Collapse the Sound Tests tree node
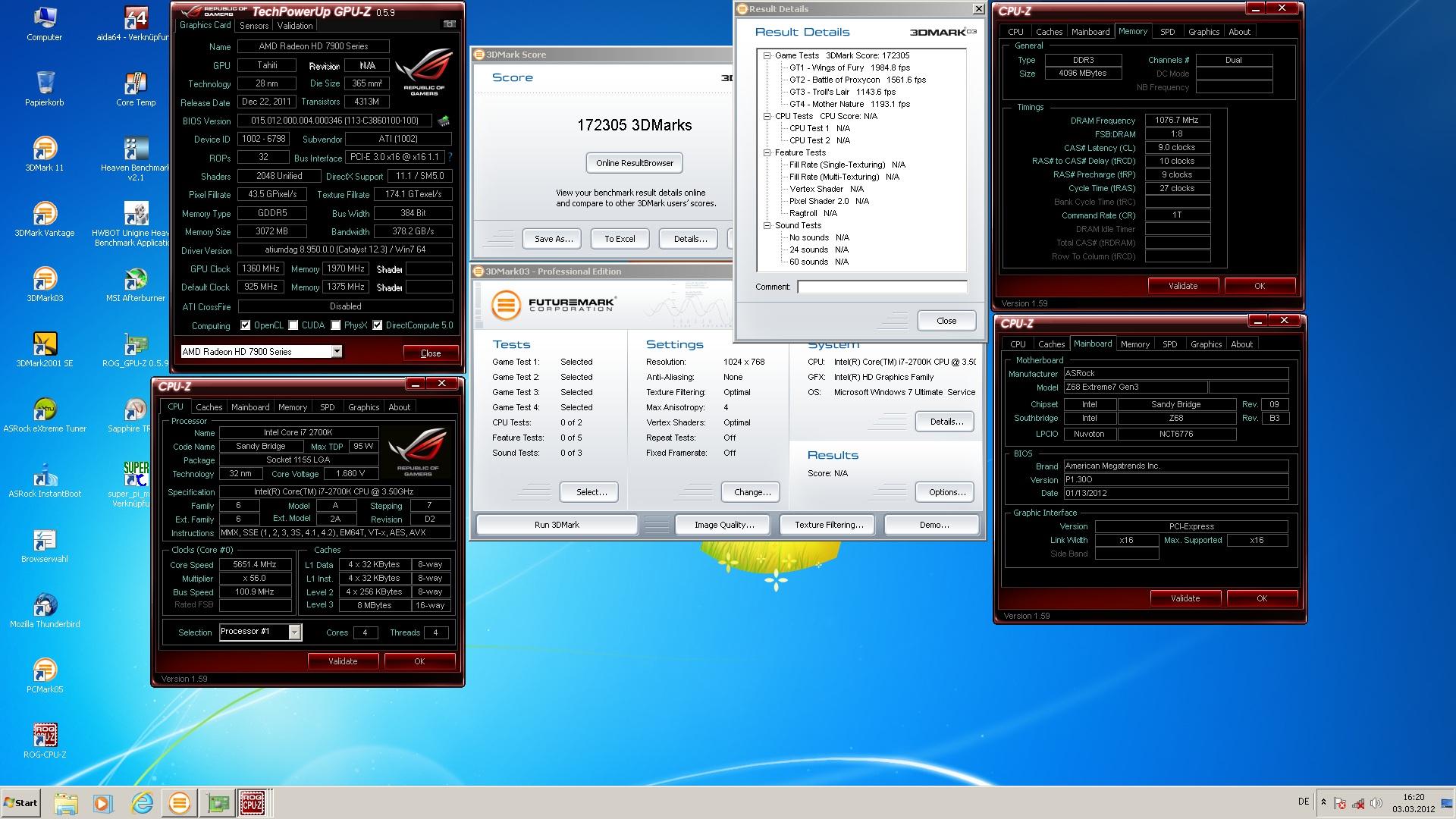Image resolution: width=1456 pixels, height=819 pixels. tap(767, 225)
